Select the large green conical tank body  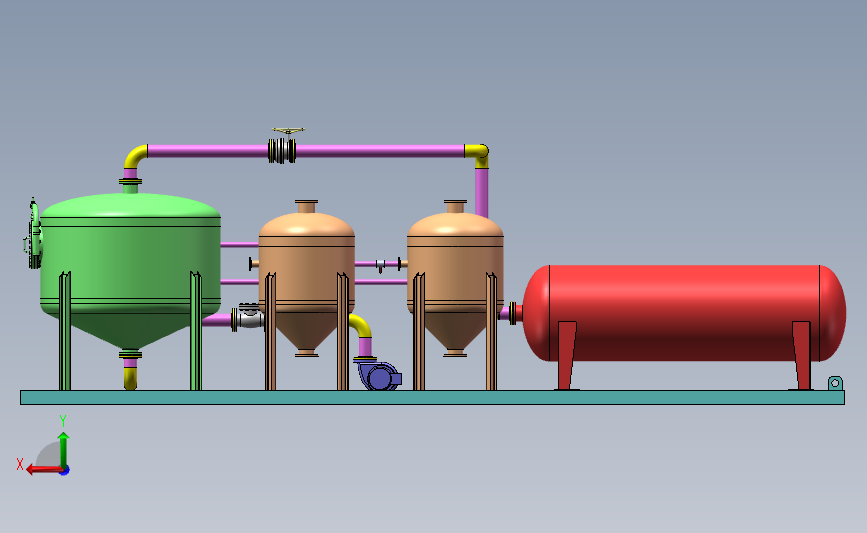(130, 265)
